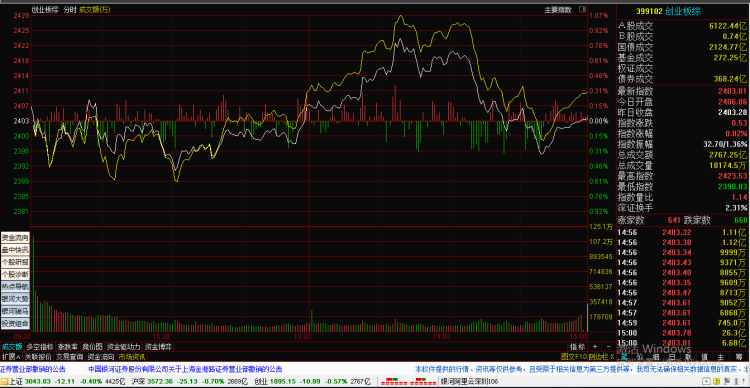The image size is (750, 388).
Task: Click the minus zoom icon beside 指标
Action: coord(608,346)
